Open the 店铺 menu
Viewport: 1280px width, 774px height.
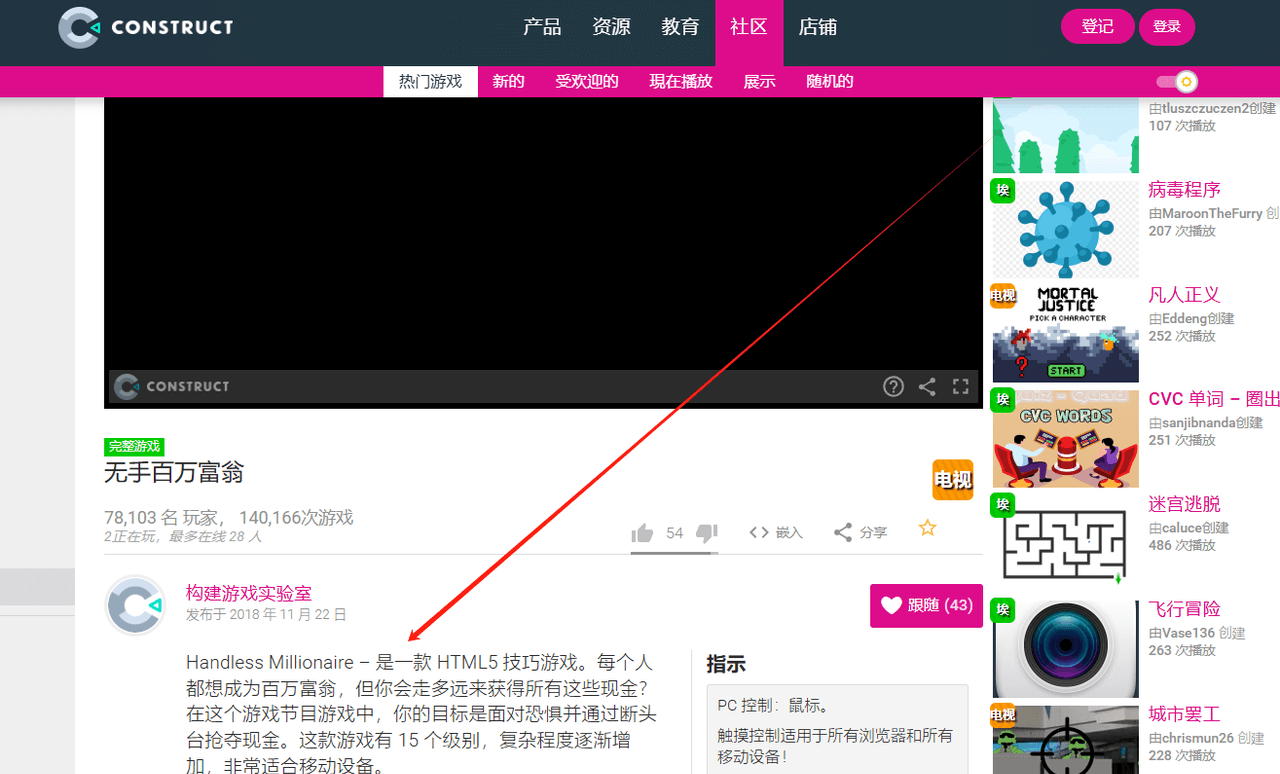pos(818,27)
